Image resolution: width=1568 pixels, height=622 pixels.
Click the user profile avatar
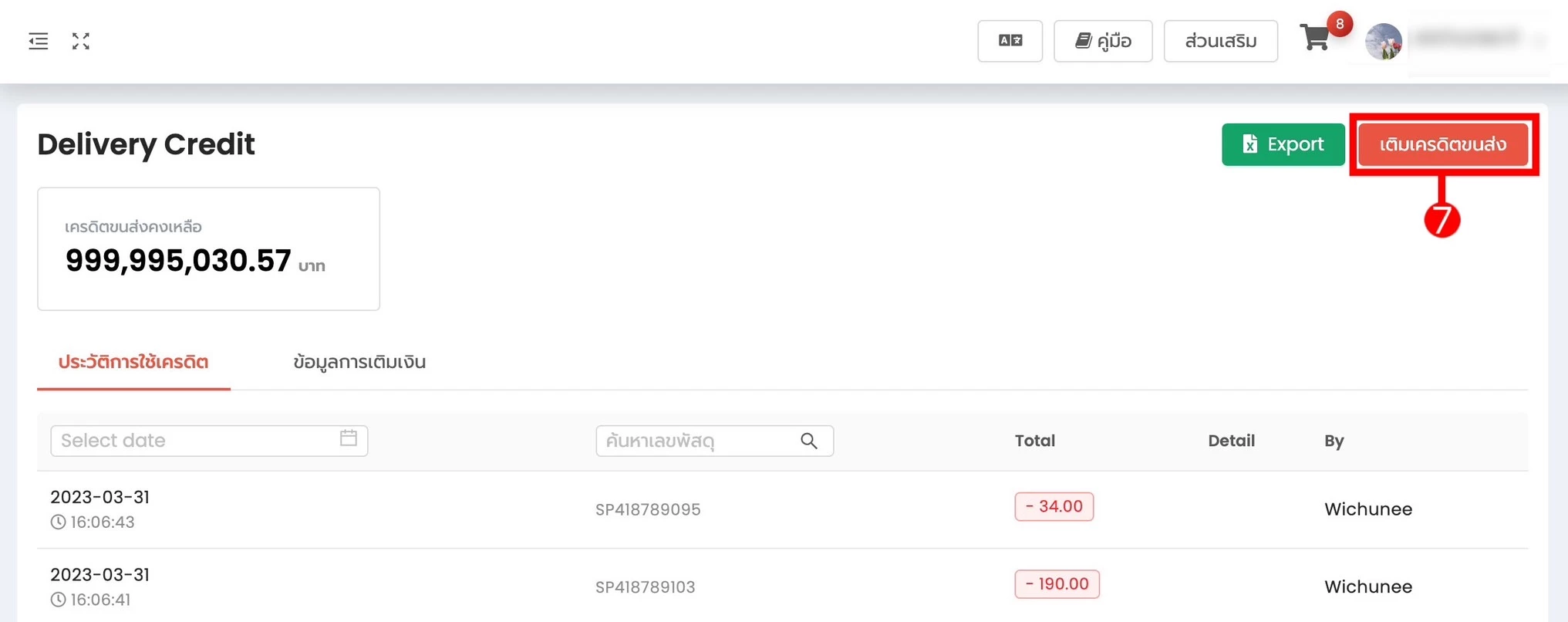(x=1383, y=42)
